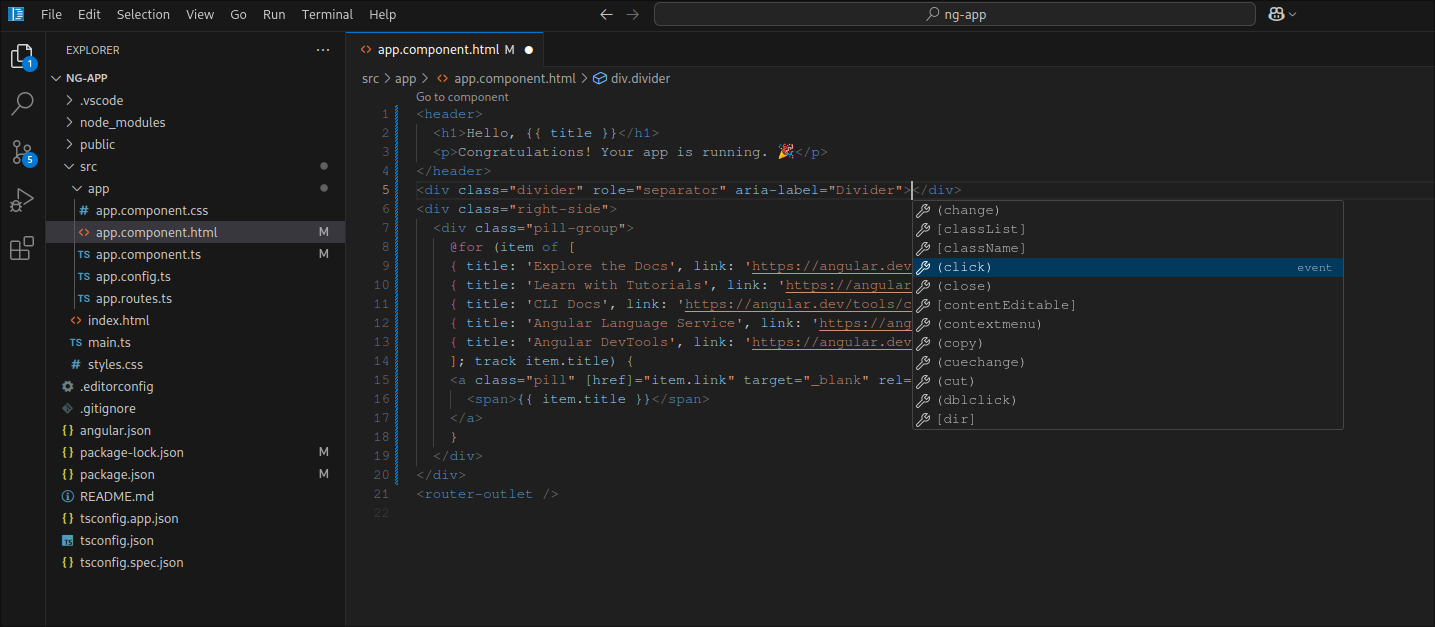This screenshot has height=627, width=1435.
Task: Expand the node_modules folder
Action: pyautogui.click(x=69, y=122)
